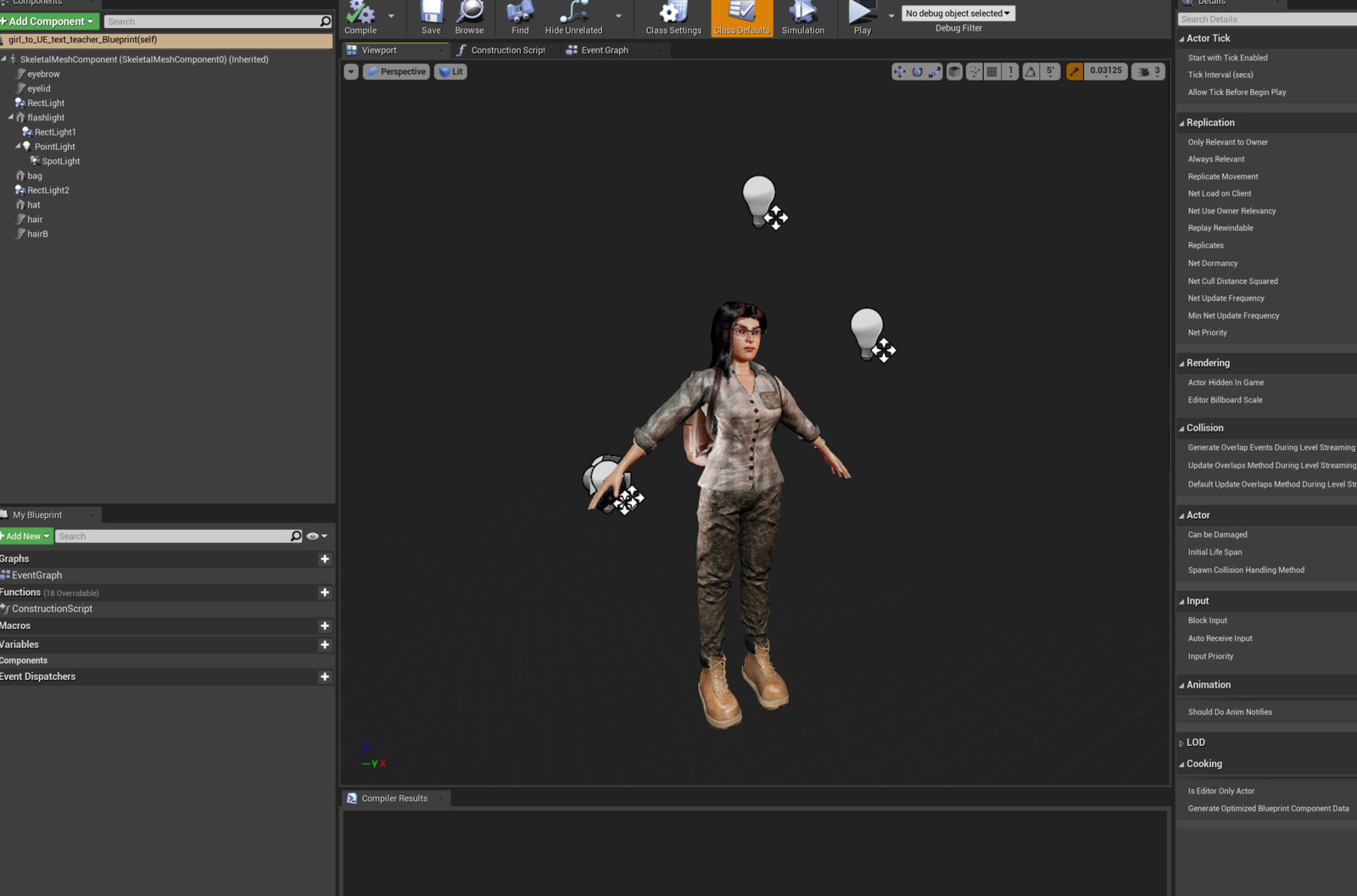This screenshot has width=1357, height=896.
Task: Click the Save floppy disk icon
Action: [x=431, y=14]
